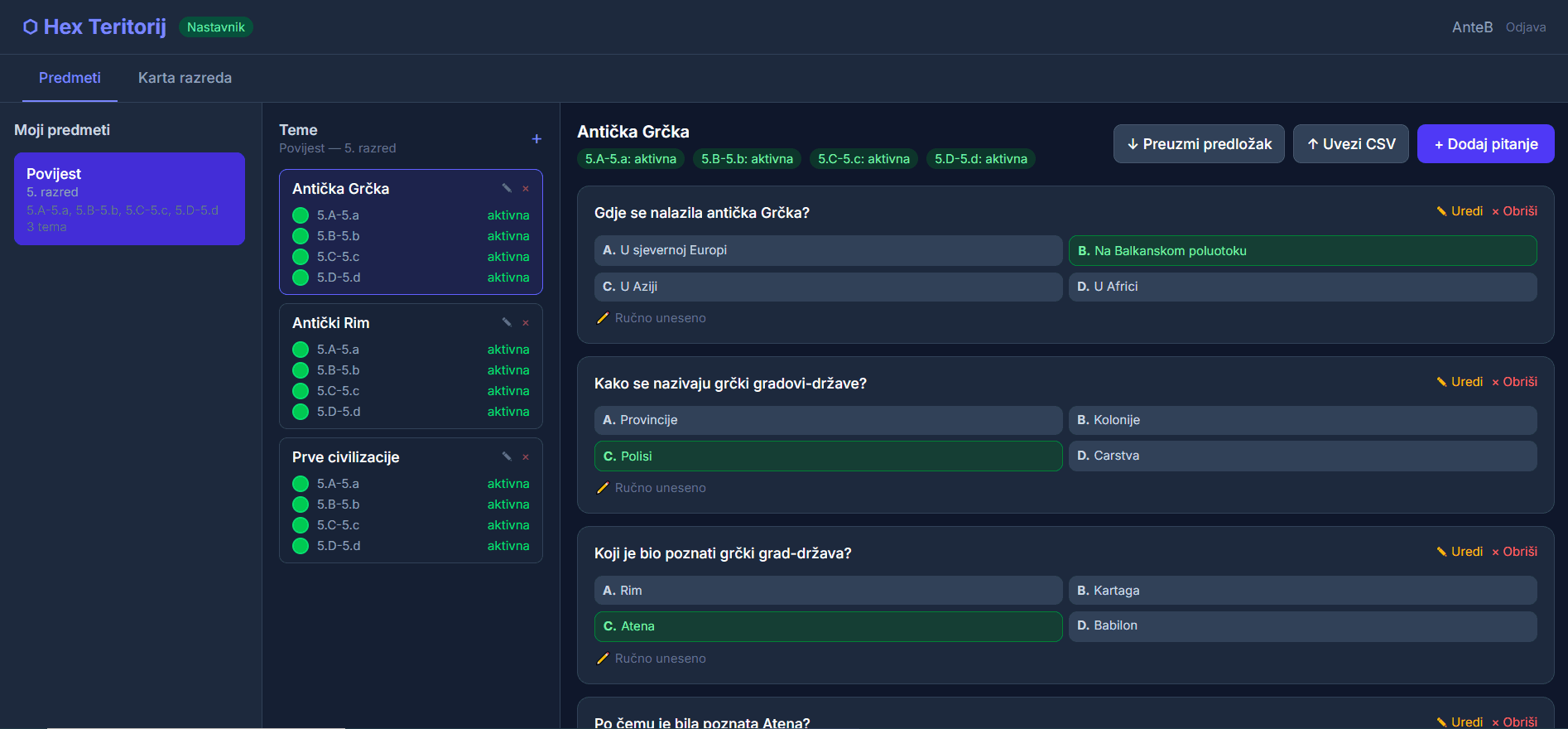Toggle 5.B-5.b status dot in Prve civilizacije
Viewport: 1568px width, 729px height.
[301, 505]
